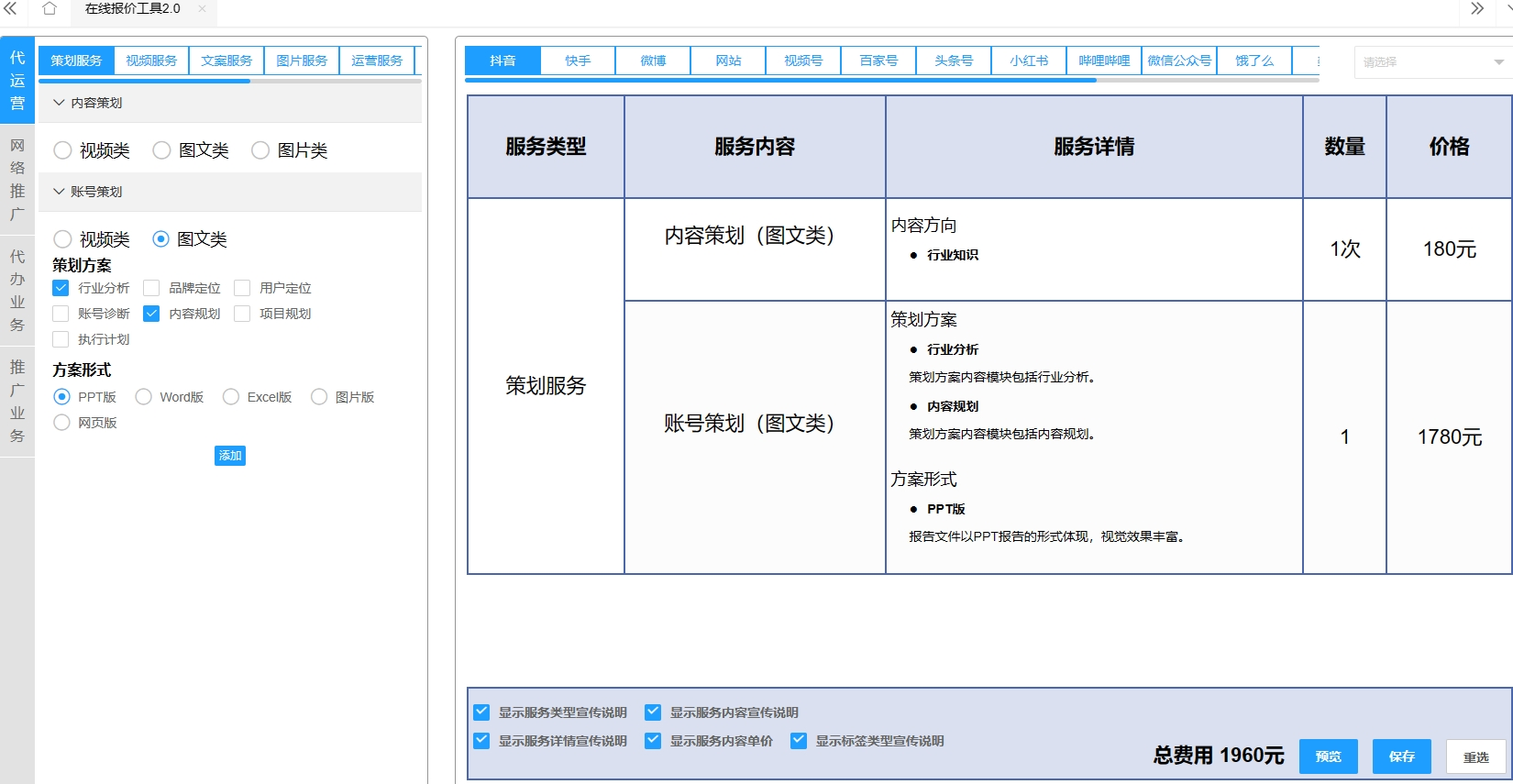
Task: Uncheck the 行业分析 checkbox
Action: [x=61, y=288]
